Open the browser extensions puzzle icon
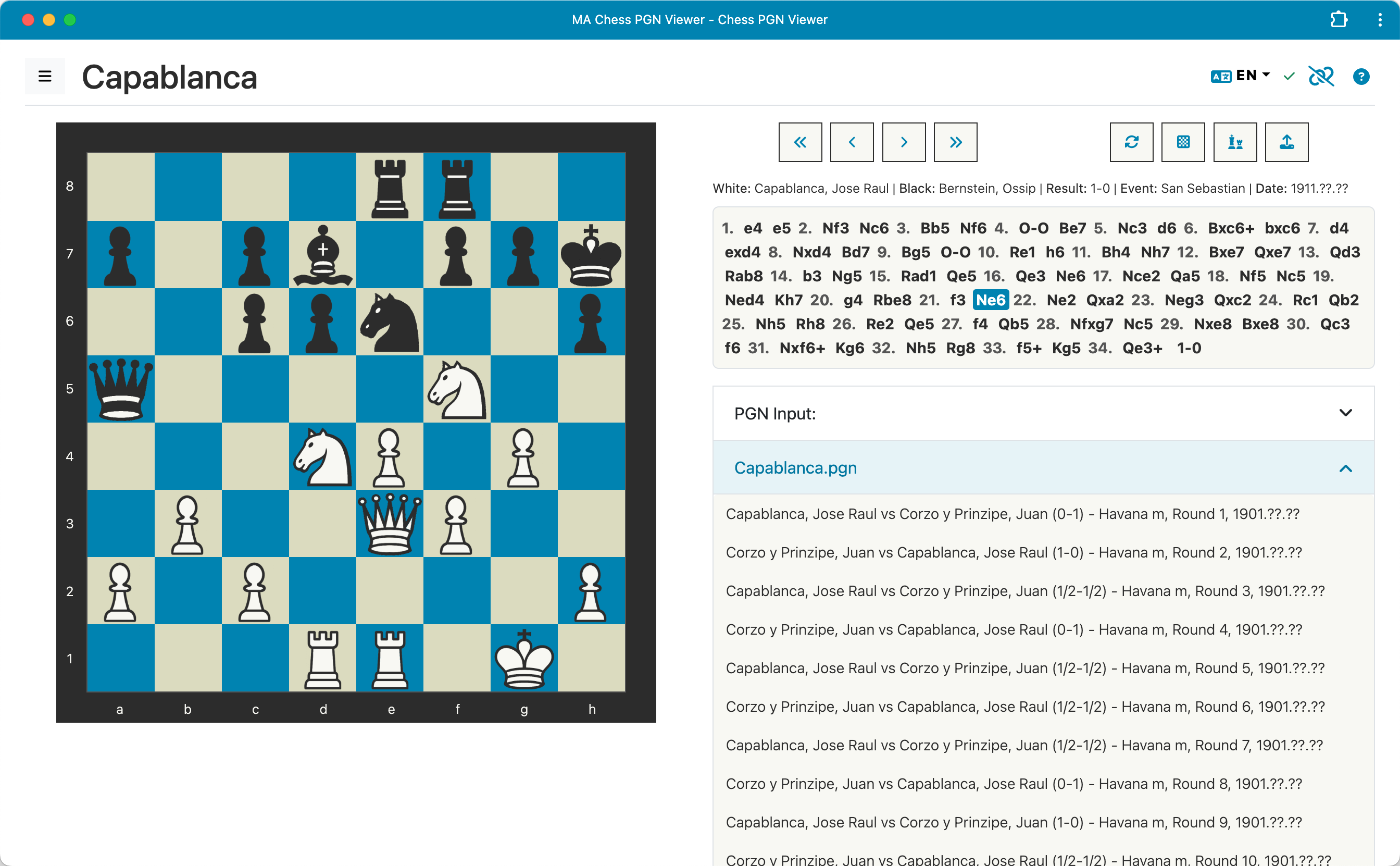This screenshot has width=1400, height=866. pos(1337,19)
